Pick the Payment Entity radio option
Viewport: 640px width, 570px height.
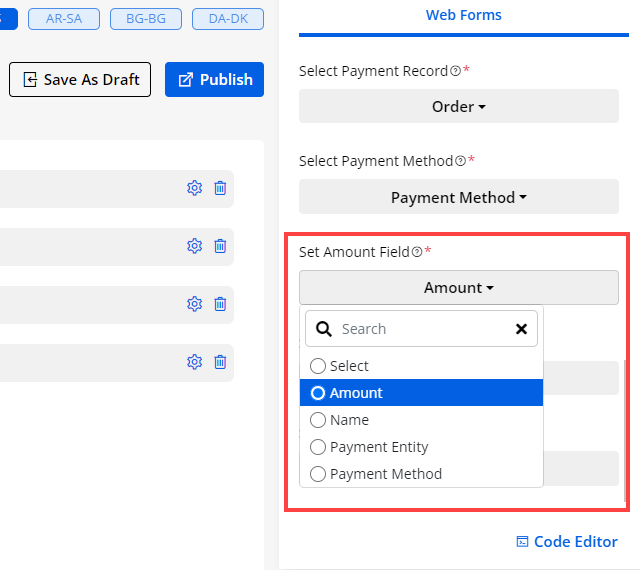click(318, 447)
